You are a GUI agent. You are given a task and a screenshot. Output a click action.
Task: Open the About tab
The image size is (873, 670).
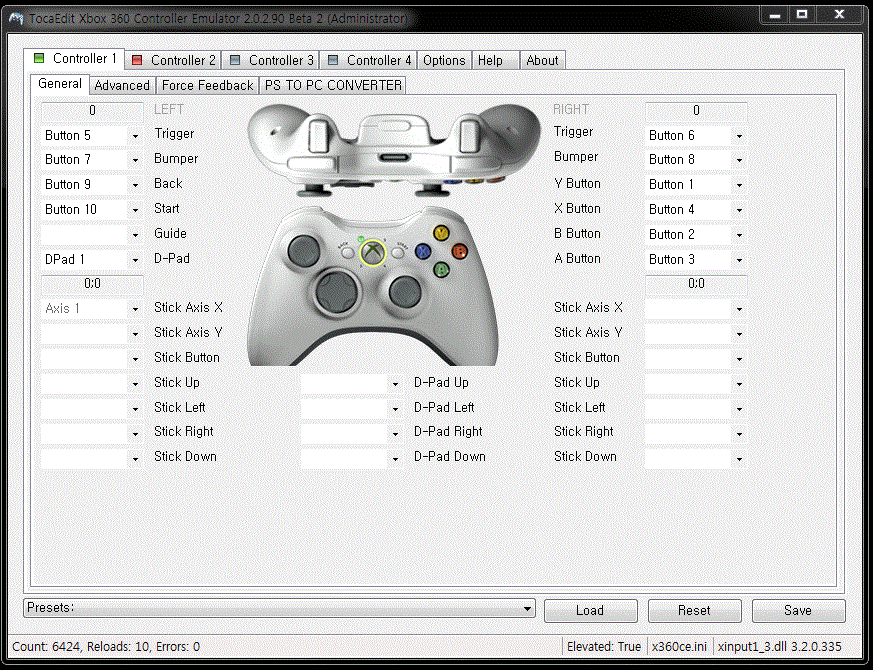(x=542, y=60)
